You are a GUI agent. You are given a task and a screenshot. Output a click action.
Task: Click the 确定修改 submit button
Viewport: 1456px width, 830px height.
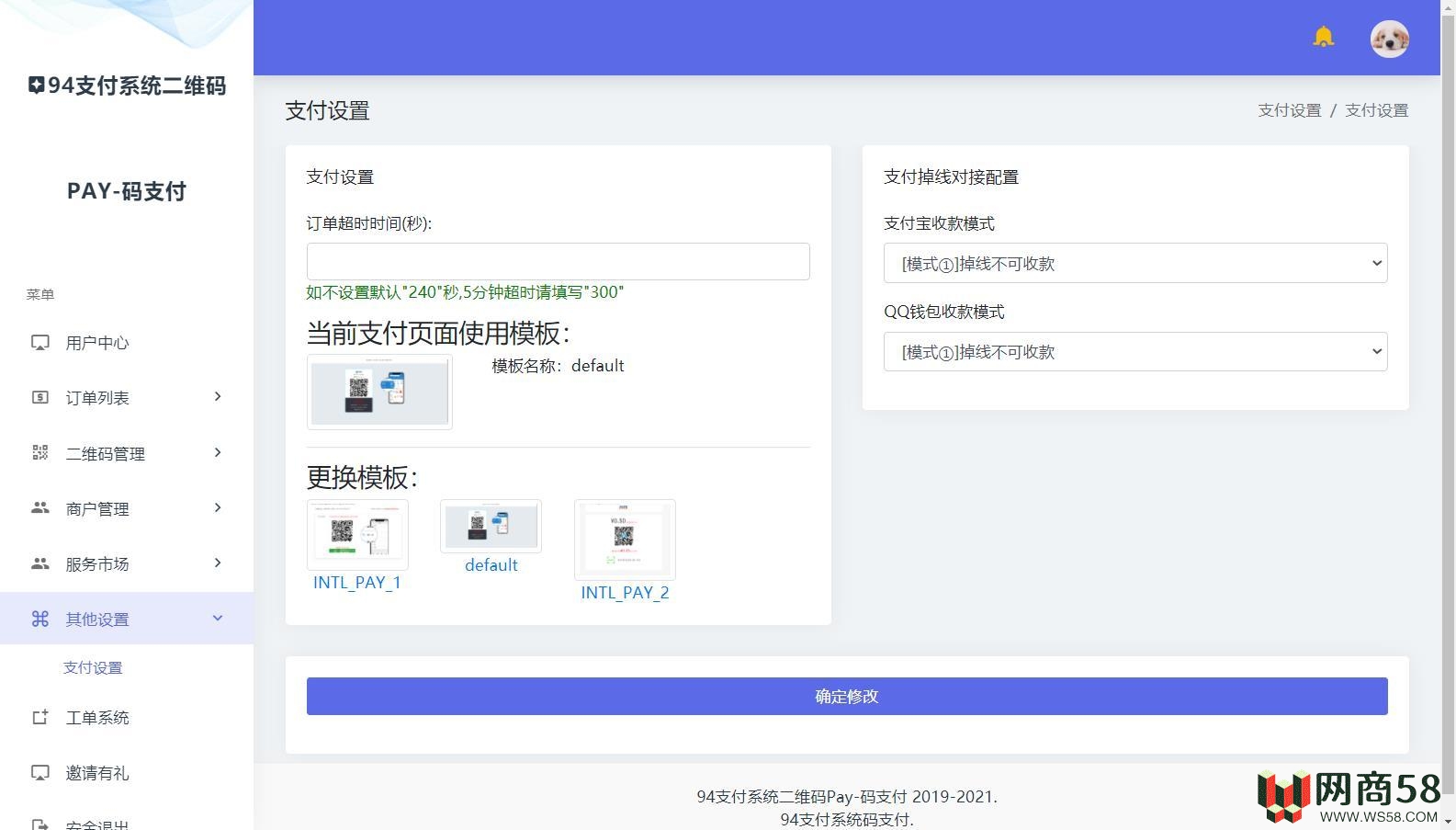847,696
